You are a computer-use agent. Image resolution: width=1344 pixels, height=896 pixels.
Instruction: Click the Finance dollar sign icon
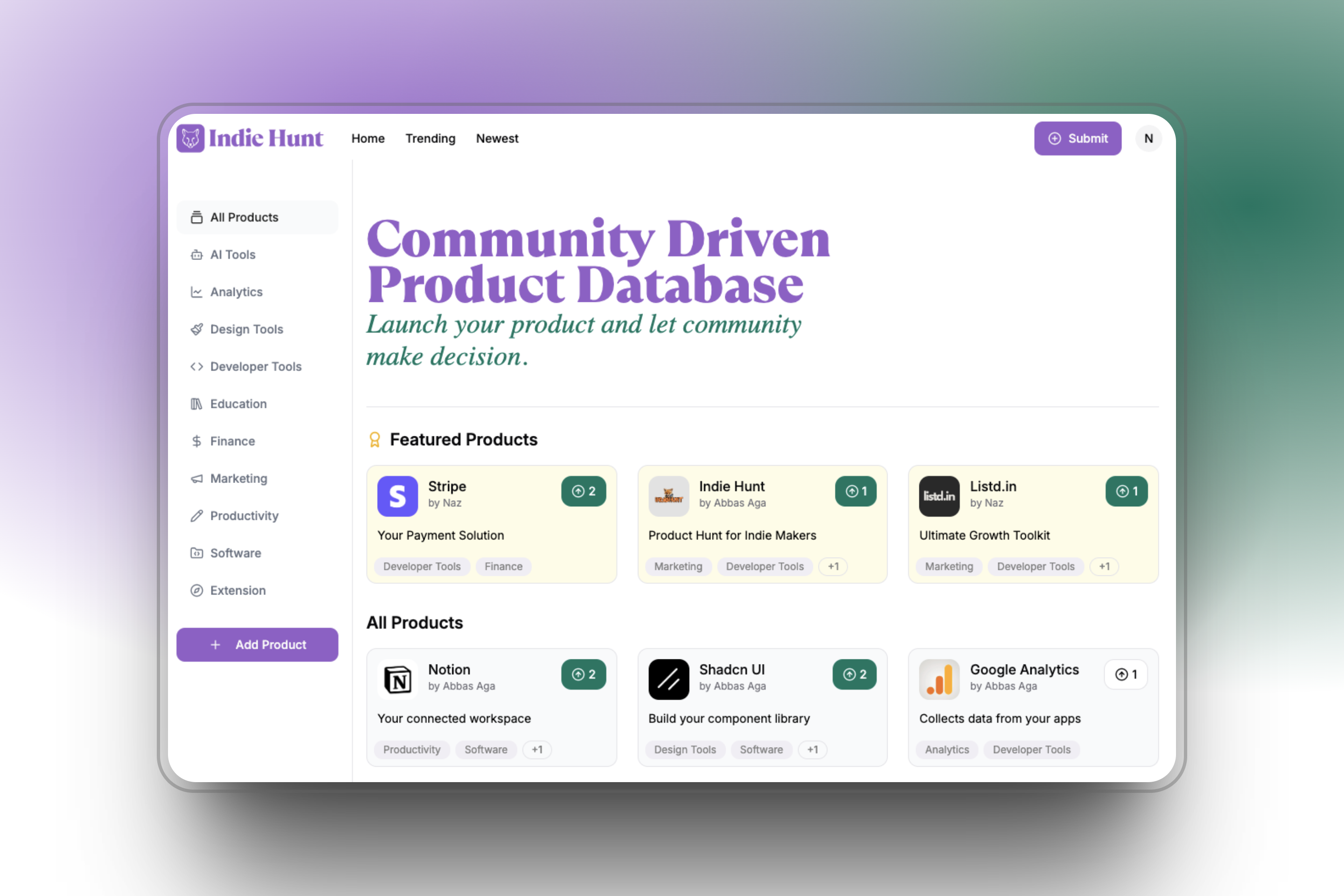coord(196,441)
